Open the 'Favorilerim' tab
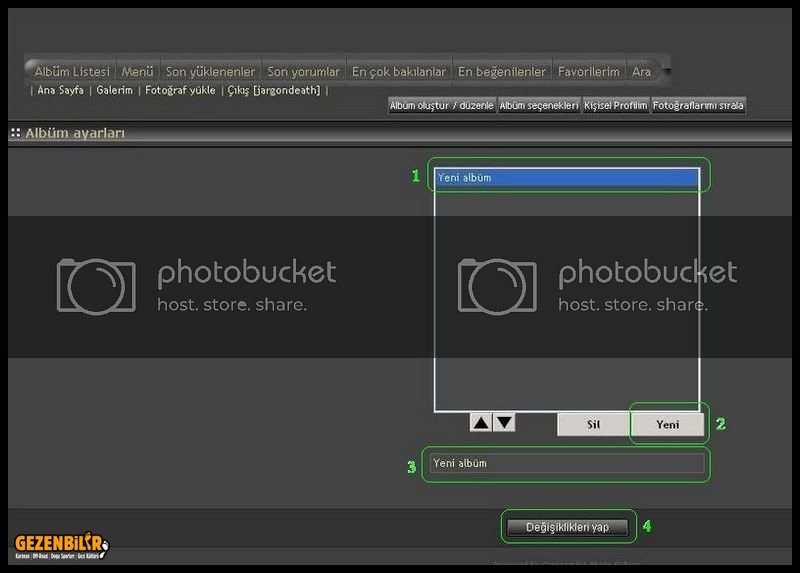This screenshot has width=800, height=573. (x=589, y=72)
